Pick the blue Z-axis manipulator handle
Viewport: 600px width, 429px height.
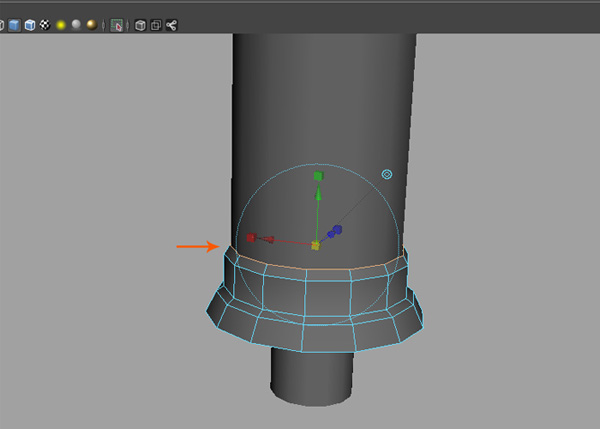coord(337,230)
